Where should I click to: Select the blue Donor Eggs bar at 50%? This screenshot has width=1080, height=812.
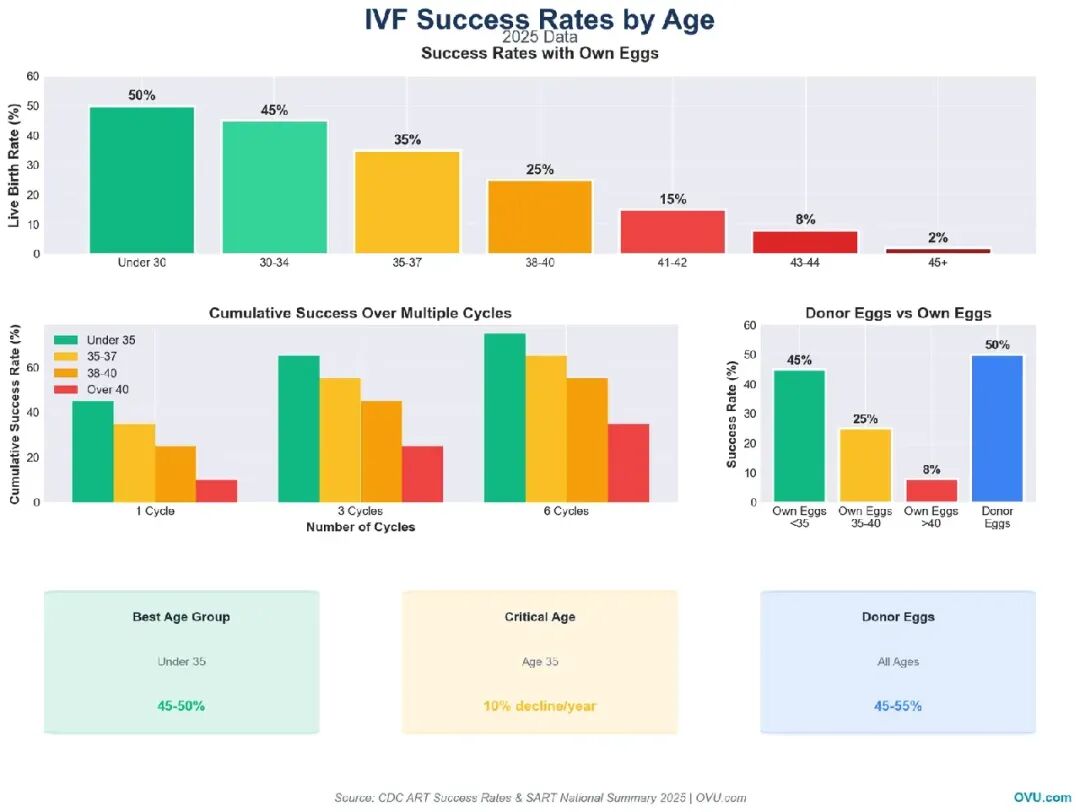click(x=997, y=428)
